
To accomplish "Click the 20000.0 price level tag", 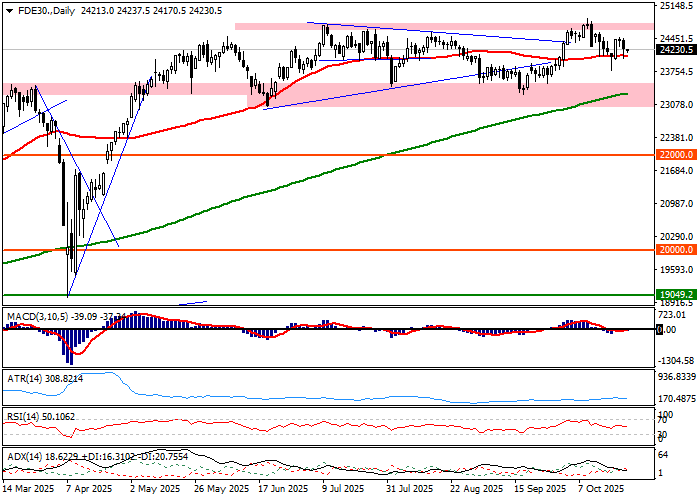I will click(x=676, y=250).
